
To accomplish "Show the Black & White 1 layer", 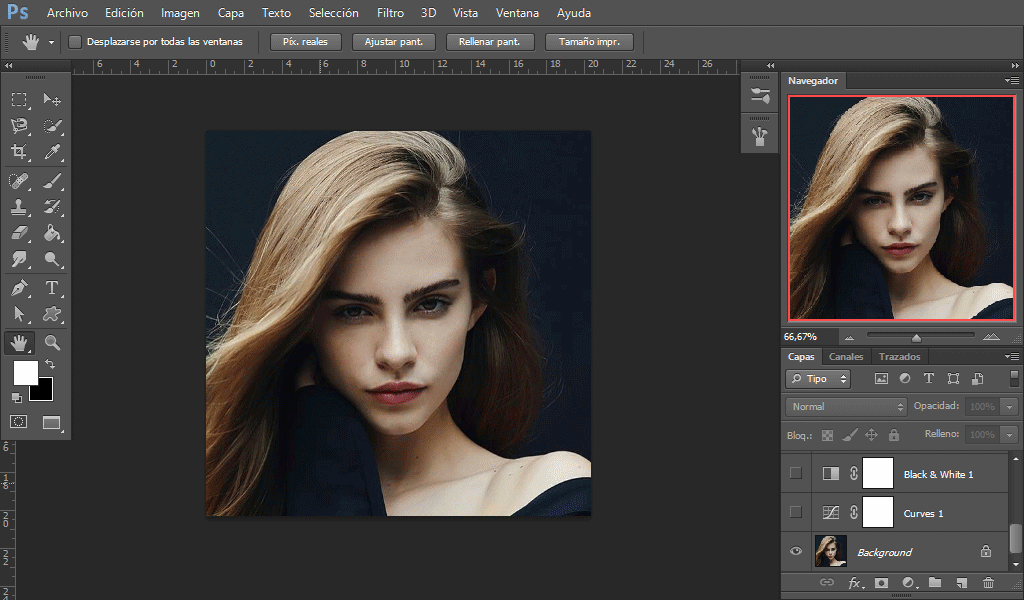I will coord(796,474).
